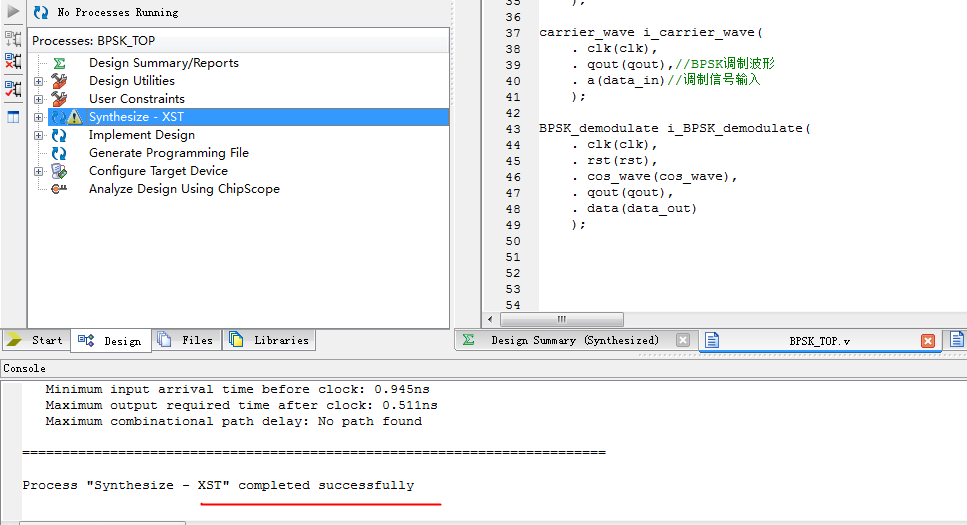Expand the User Constraints node

[38, 99]
